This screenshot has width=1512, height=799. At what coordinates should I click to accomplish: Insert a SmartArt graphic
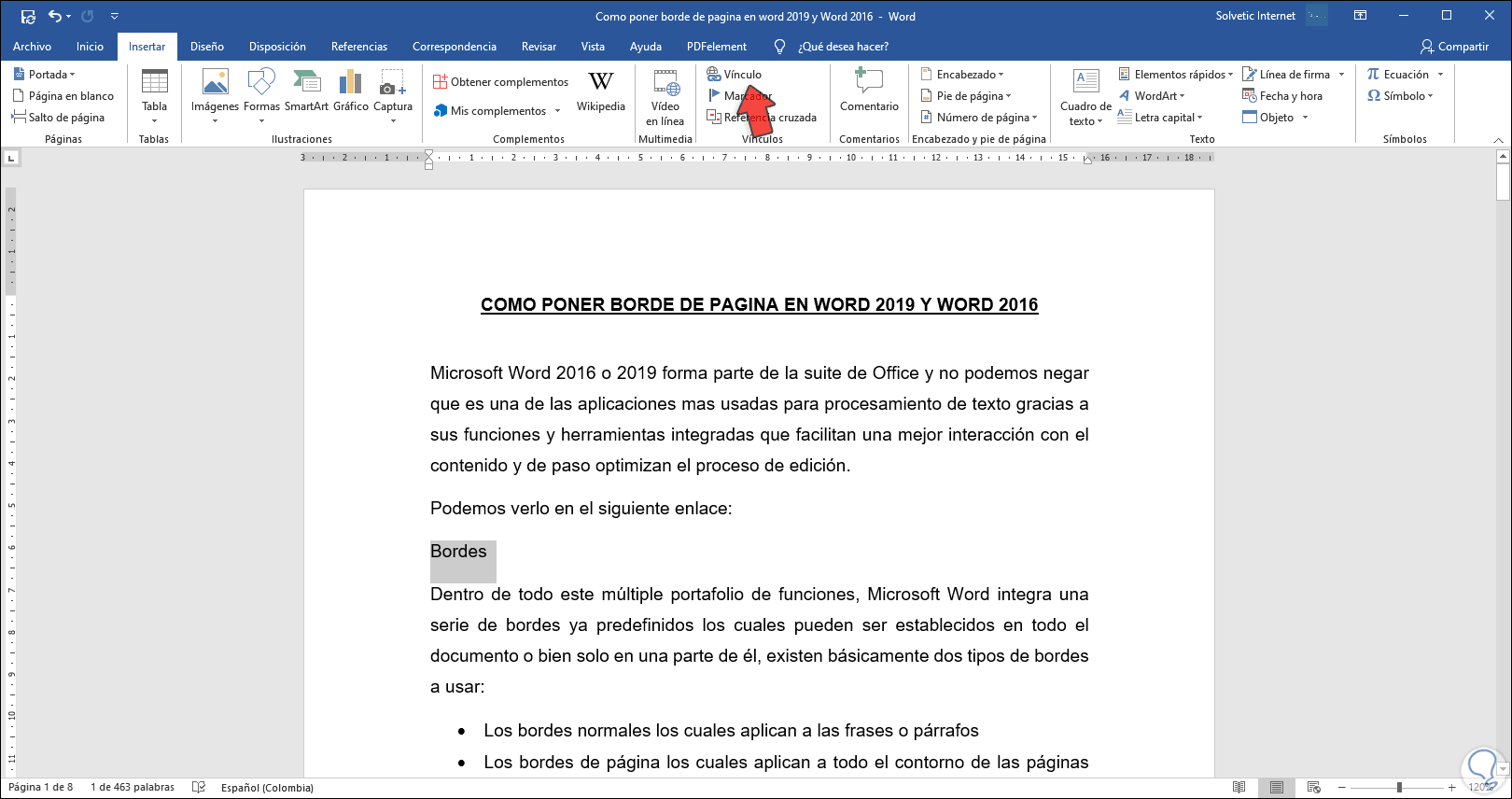click(x=306, y=91)
